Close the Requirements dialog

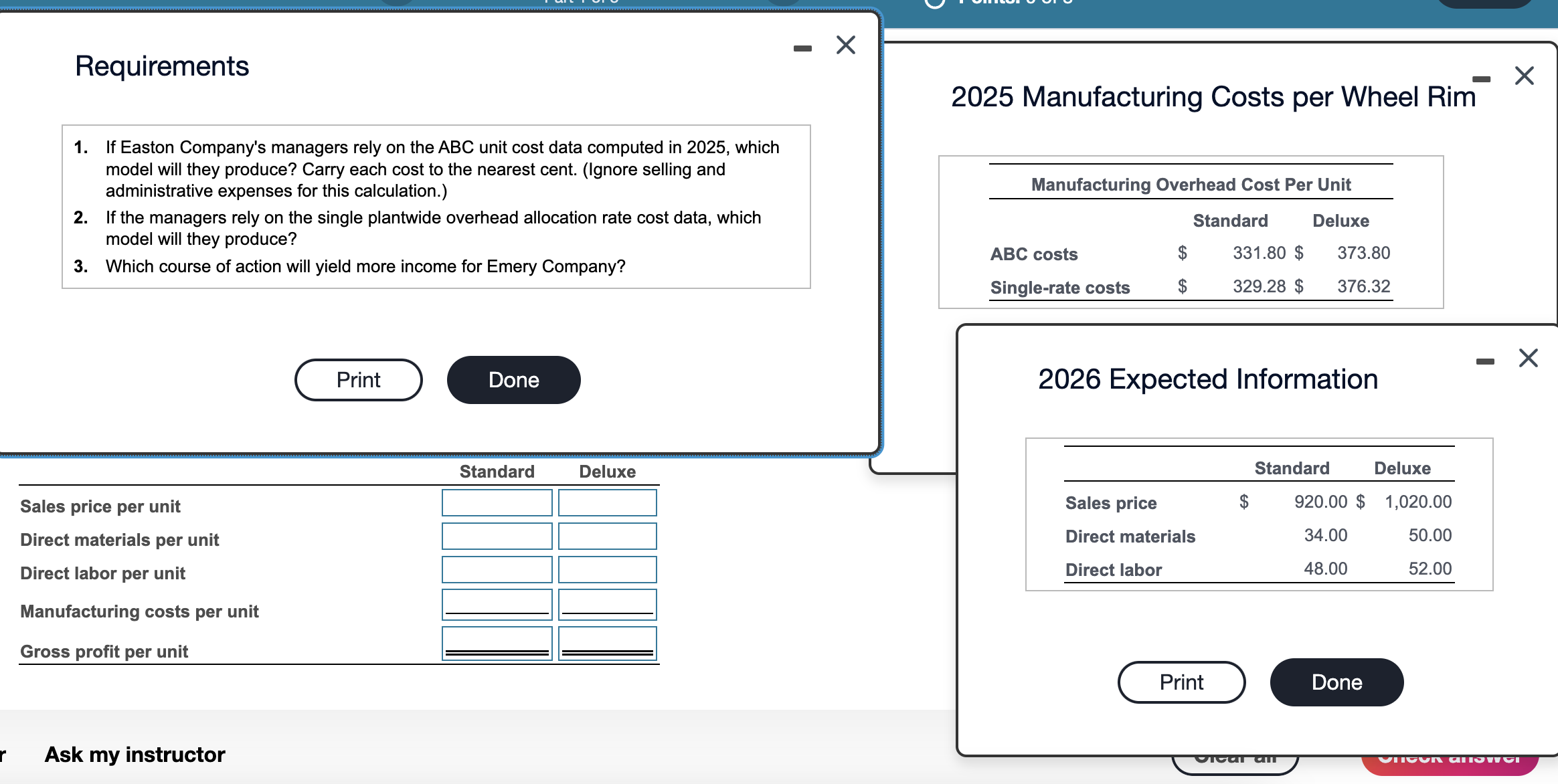pyautogui.click(x=845, y=44)
